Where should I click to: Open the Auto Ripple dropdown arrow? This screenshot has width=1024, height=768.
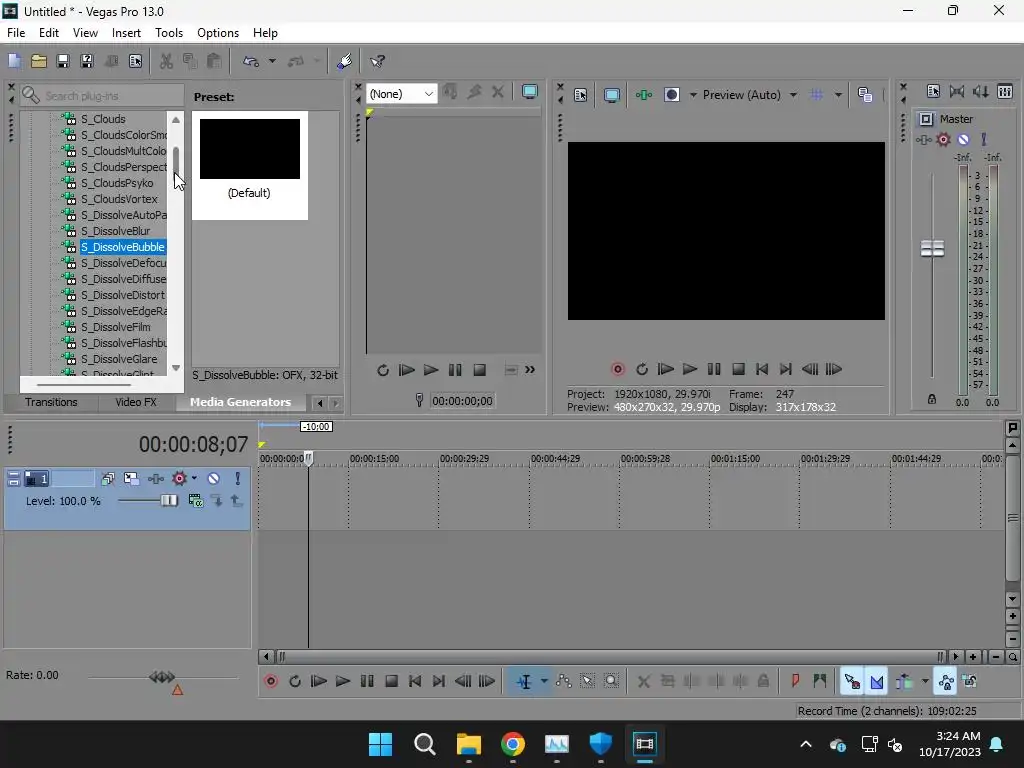point(925,682)
